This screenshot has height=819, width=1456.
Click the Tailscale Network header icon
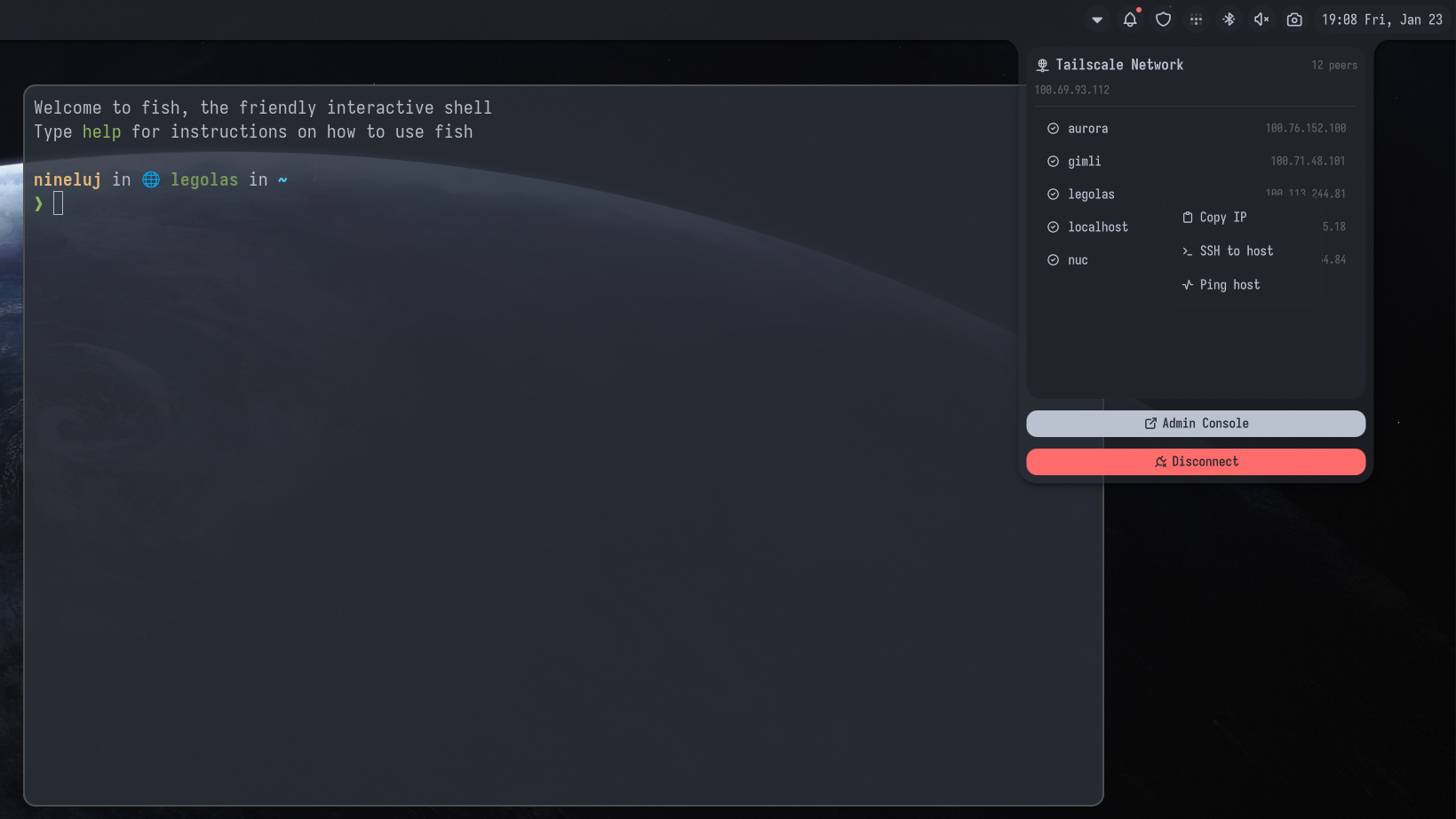(x=1043, y=66)
